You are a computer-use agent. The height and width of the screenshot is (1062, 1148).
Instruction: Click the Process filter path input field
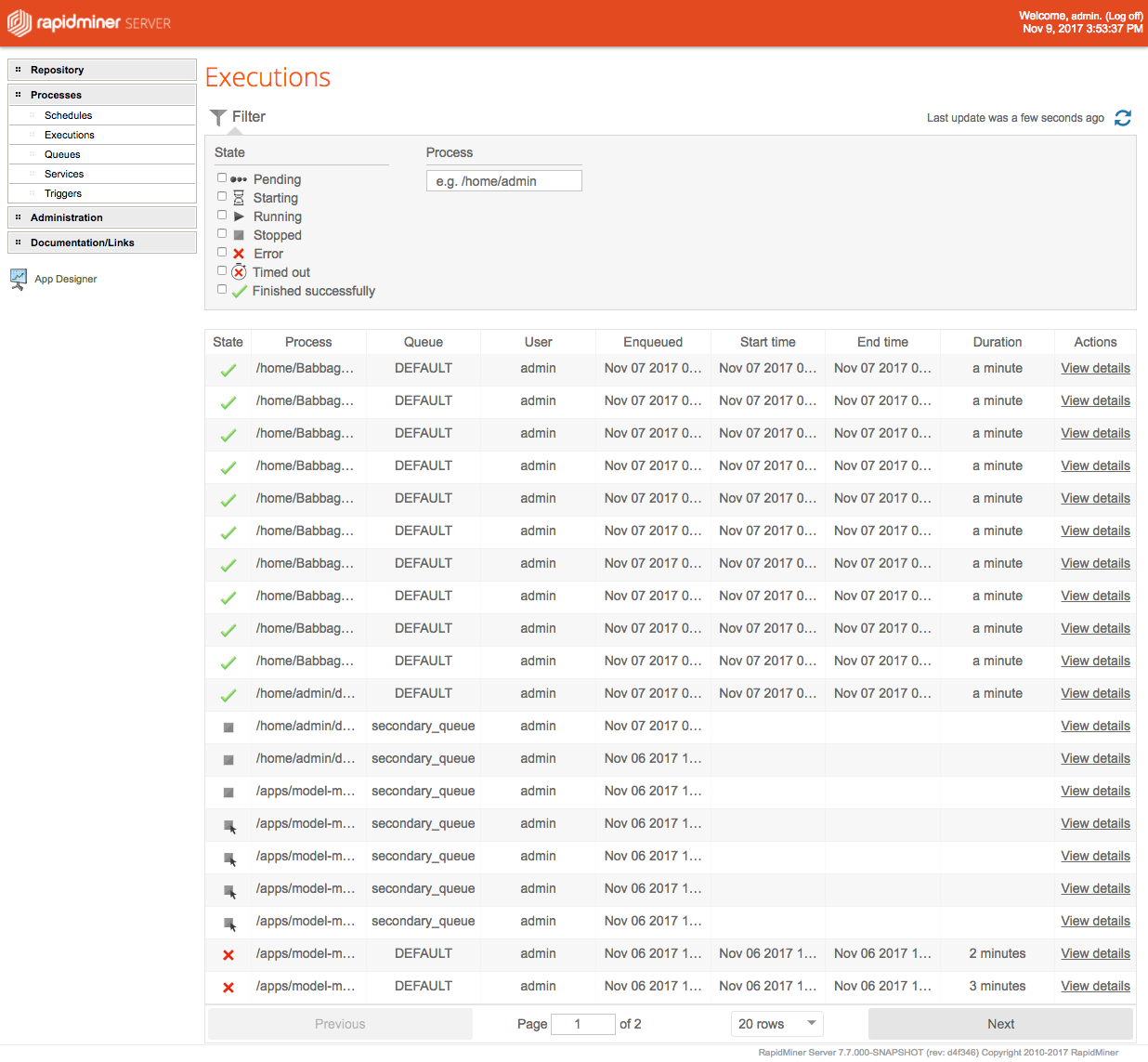pos(503,181)
